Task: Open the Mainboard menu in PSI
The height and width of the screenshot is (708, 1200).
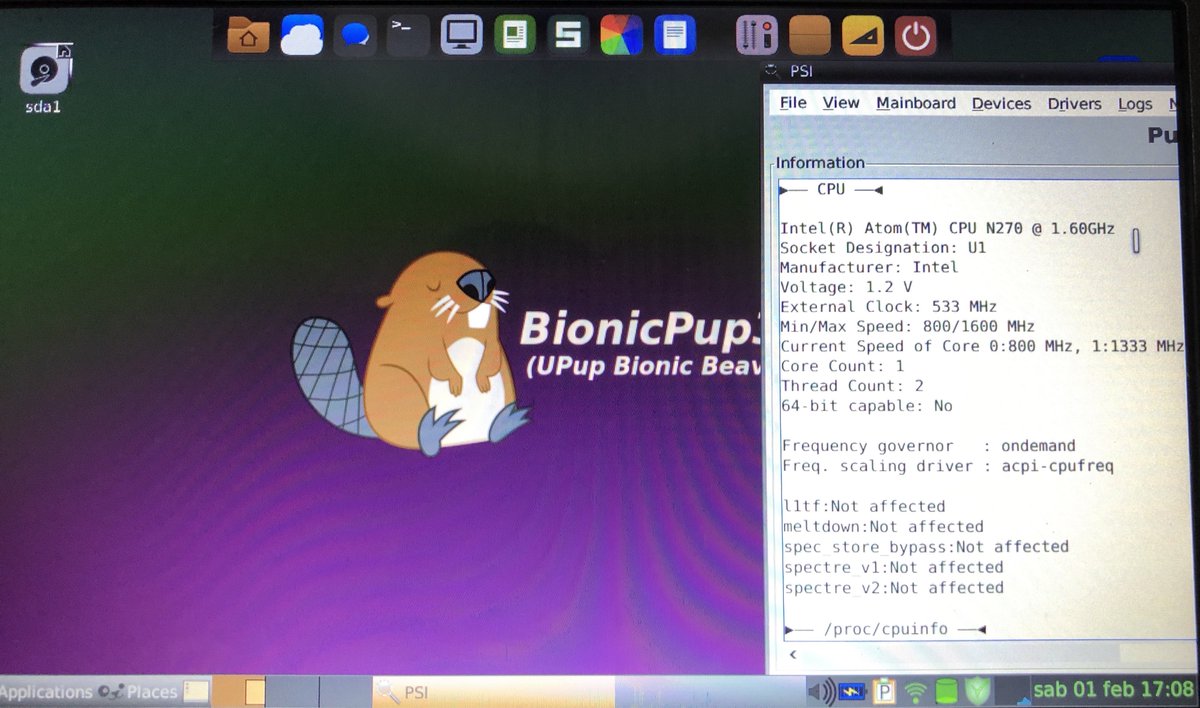Action: pos(916,103)
